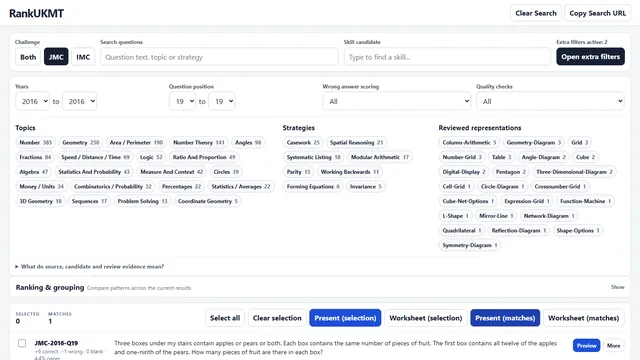Click Present (matches)
This screenshot has width=640, height=360.
(x=505, y=318)
